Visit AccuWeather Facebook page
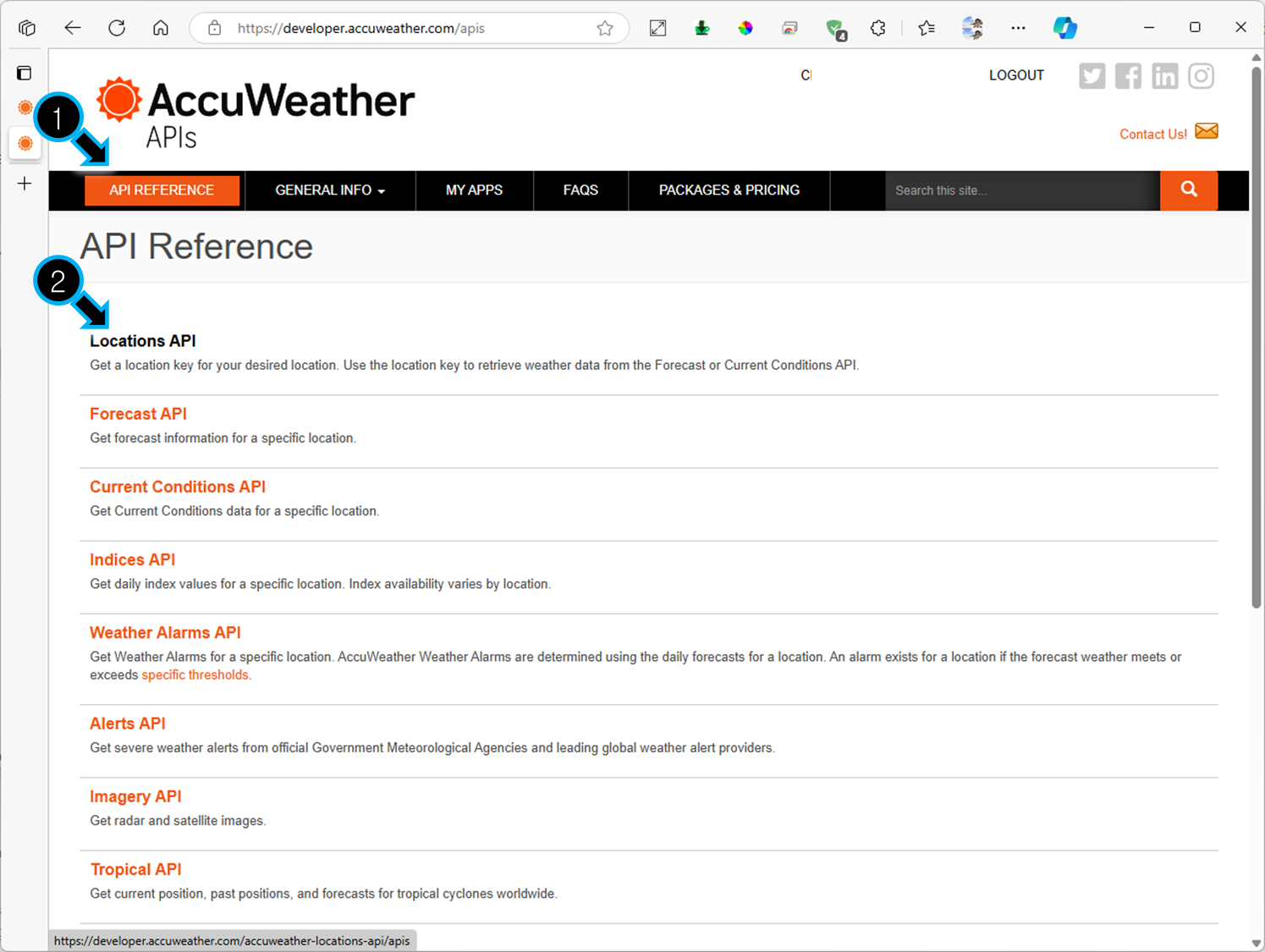The width and height of the screenshot is (1265, 952). click(1128, 75)
